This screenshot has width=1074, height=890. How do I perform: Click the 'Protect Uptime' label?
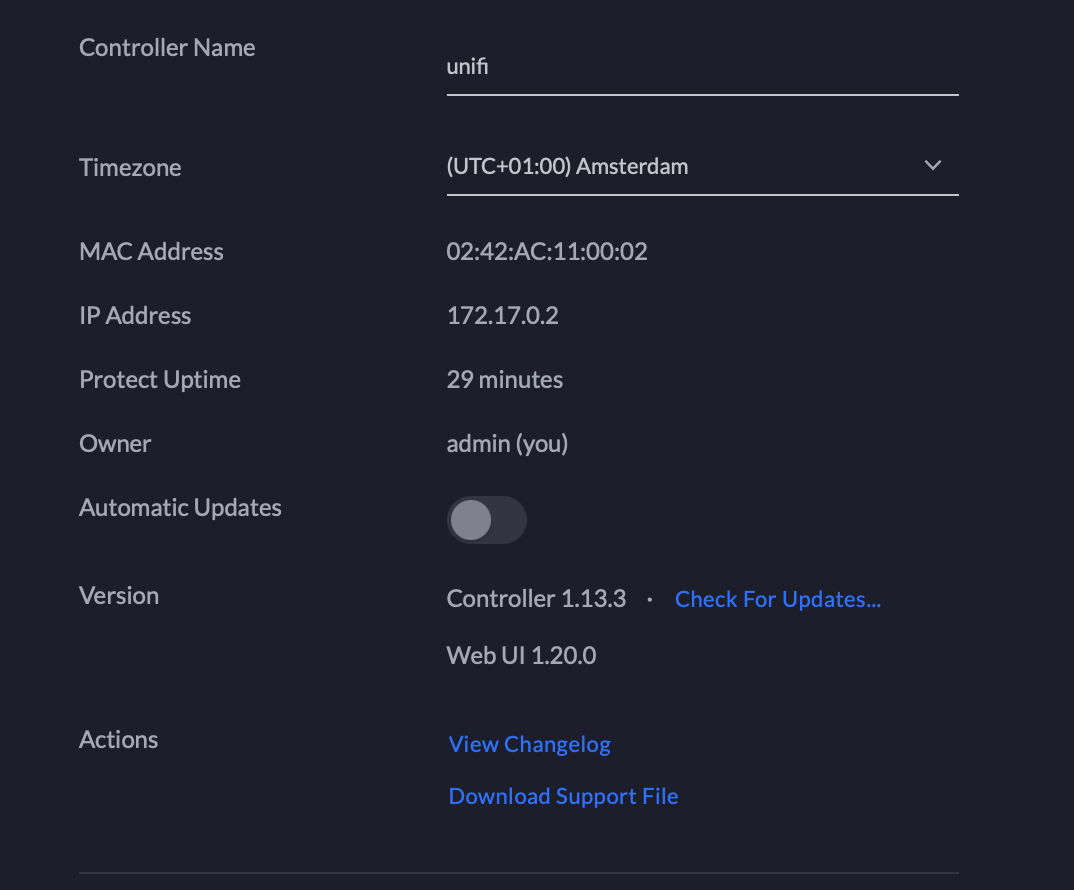pos(160,380)
